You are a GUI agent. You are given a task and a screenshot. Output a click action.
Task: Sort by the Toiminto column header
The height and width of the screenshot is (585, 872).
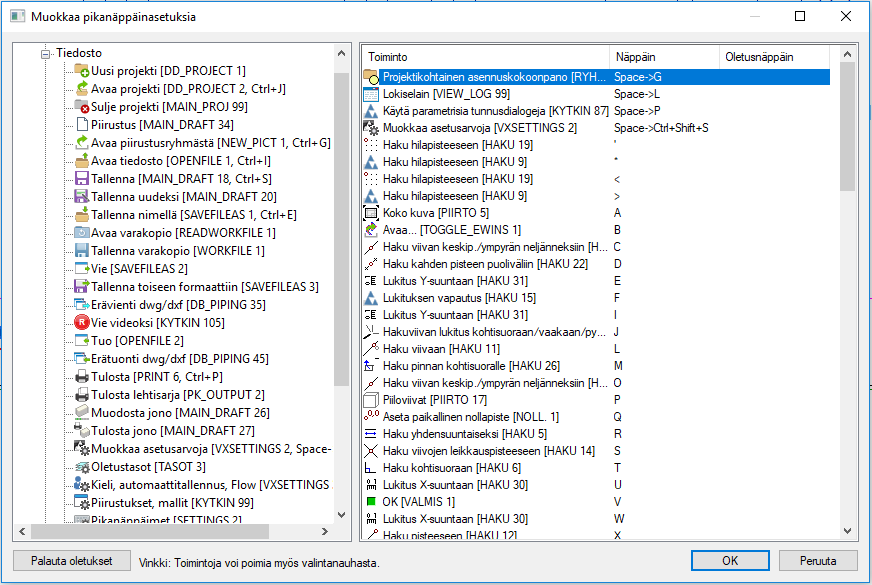[485, 57]
